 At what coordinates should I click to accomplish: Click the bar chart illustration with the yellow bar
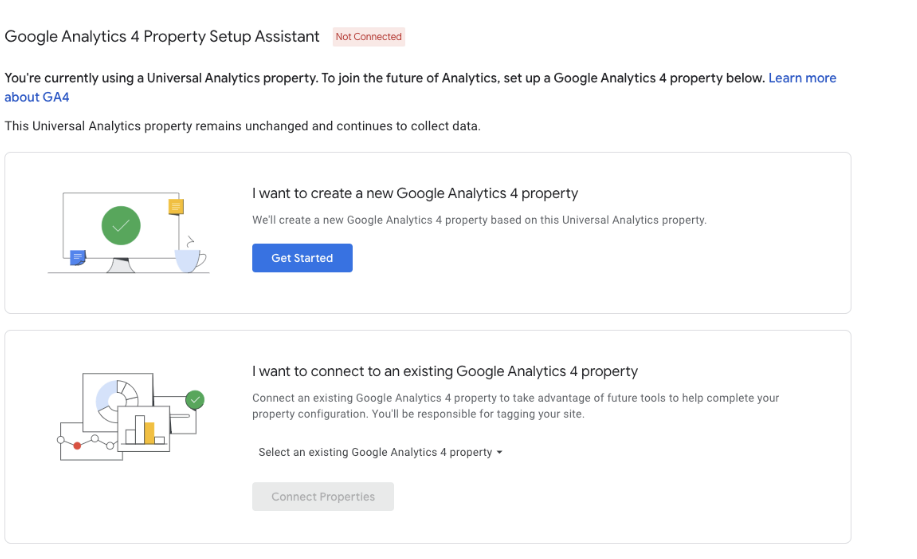pyautogui.click(x=144, y=429)
